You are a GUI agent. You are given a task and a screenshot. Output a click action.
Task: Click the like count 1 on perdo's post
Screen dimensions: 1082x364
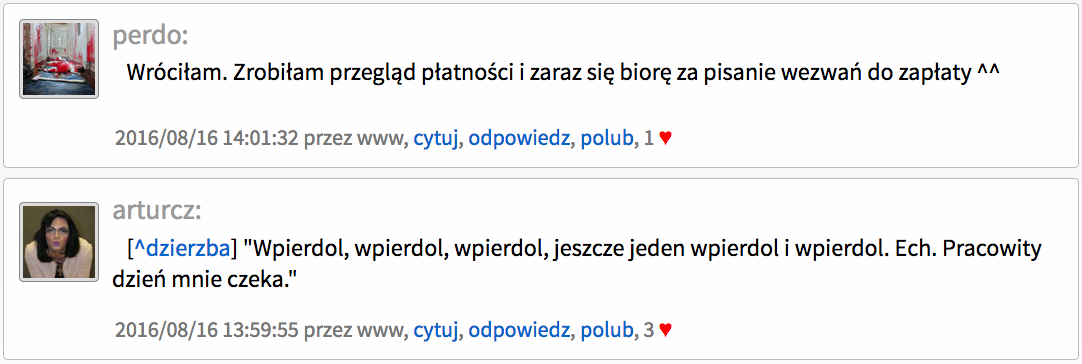click(x=648, y=139)
